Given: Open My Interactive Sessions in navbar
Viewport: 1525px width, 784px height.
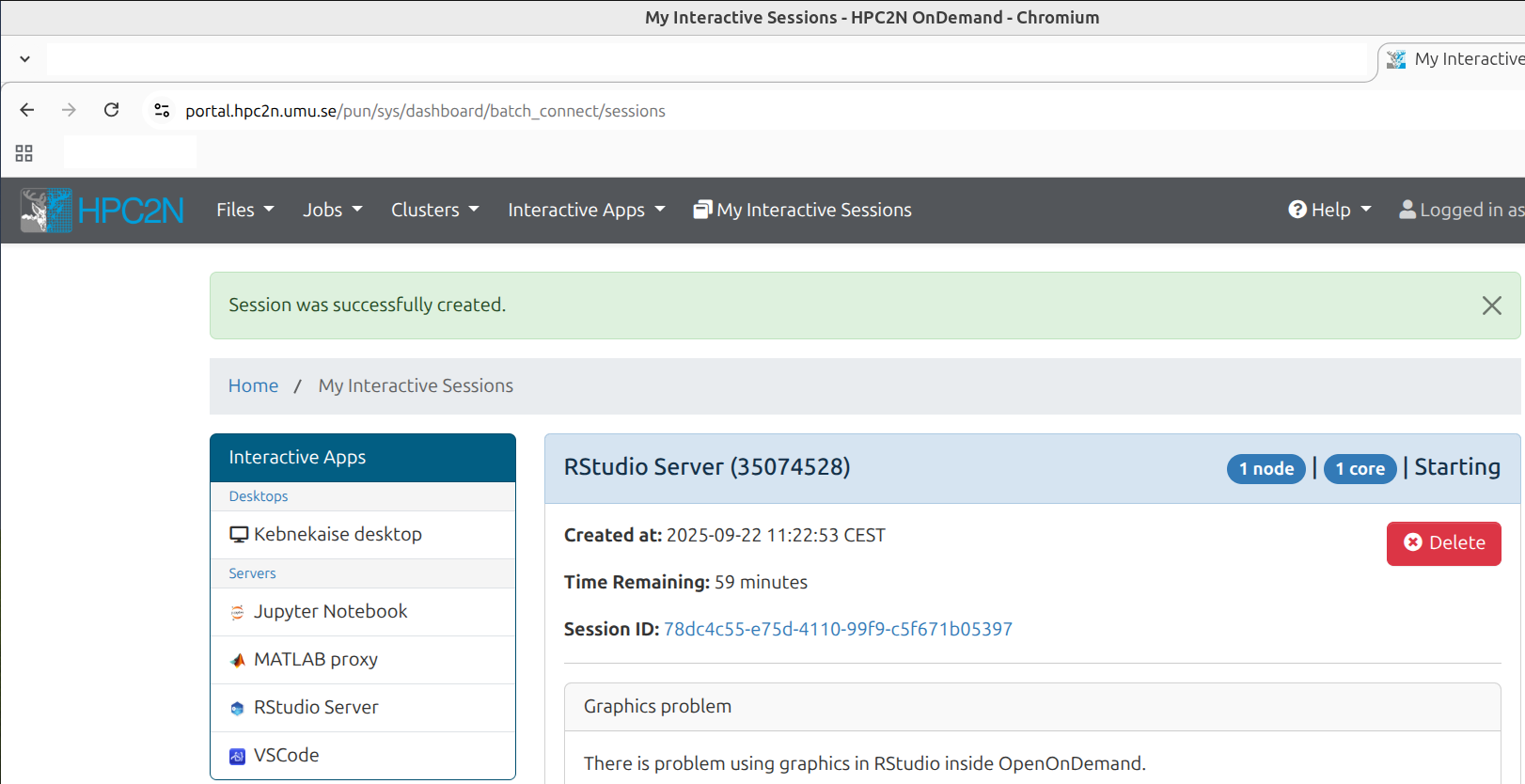Looking at the screenshot, I should [803, 210].
